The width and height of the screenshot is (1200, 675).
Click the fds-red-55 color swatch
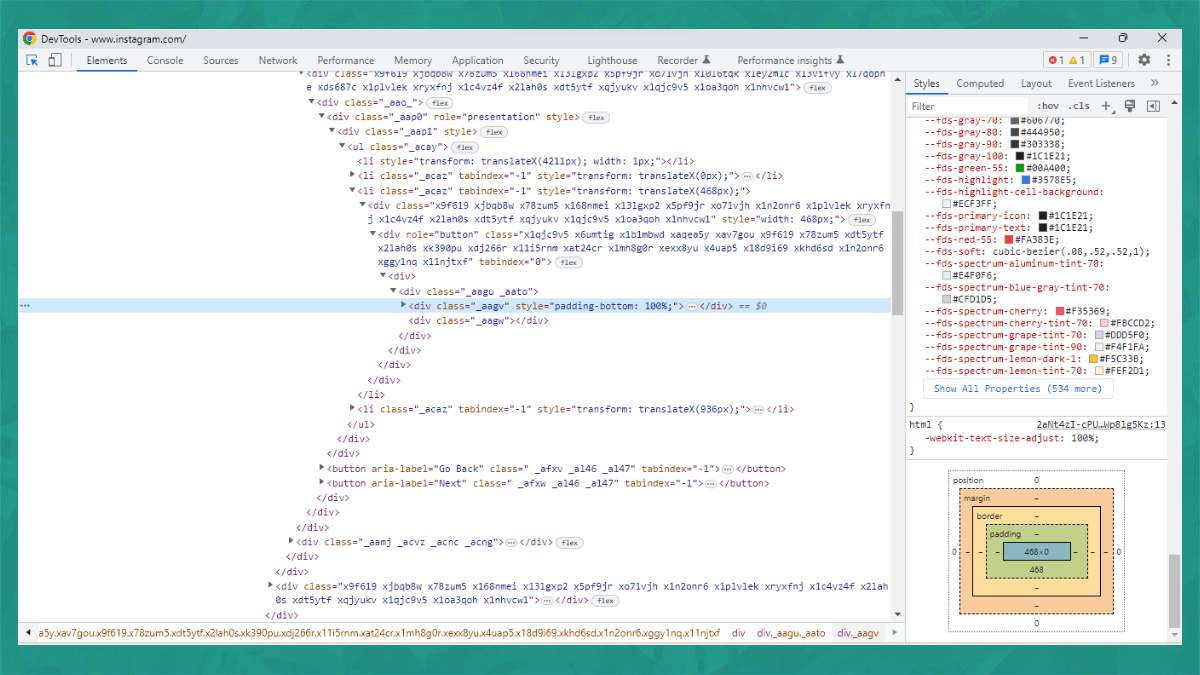(1008, 241)
